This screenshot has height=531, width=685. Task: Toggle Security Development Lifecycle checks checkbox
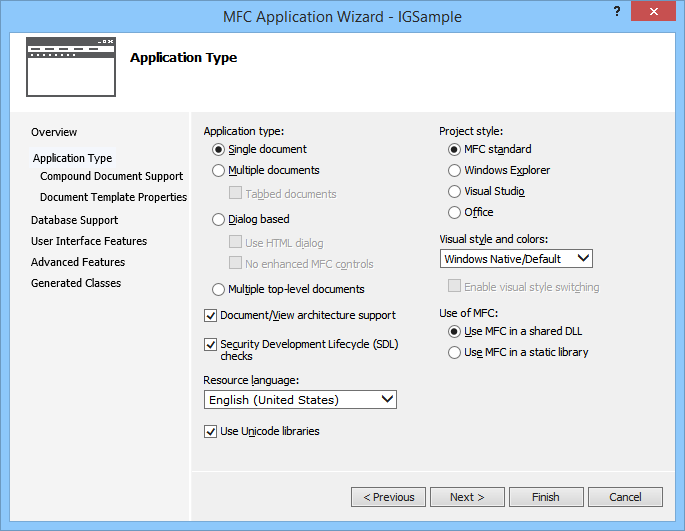click(211, 344)
